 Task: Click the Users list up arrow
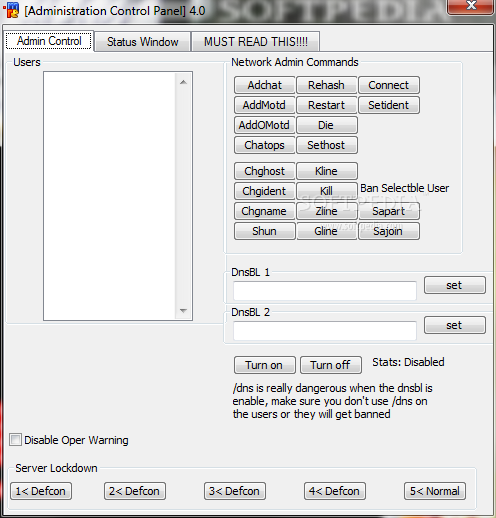[183, 82]
